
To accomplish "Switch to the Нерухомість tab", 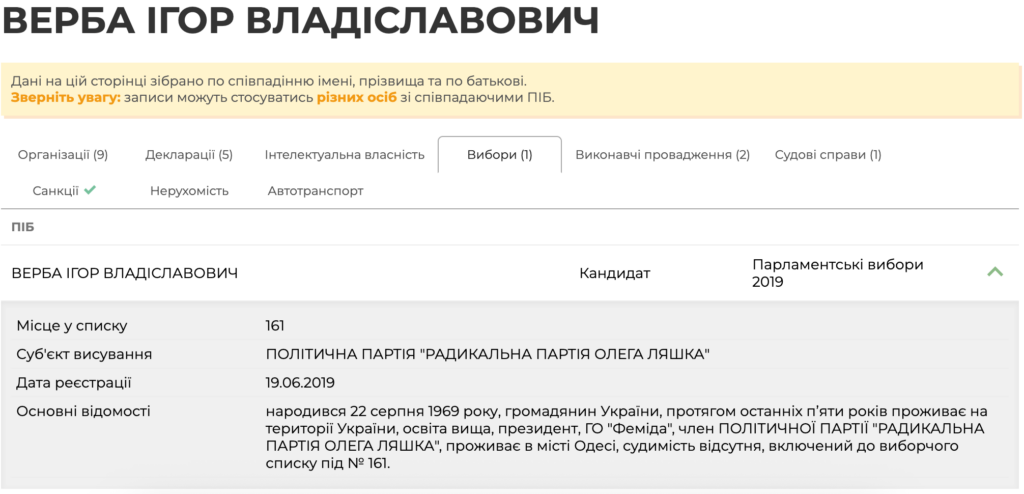I will click(189, 191).
